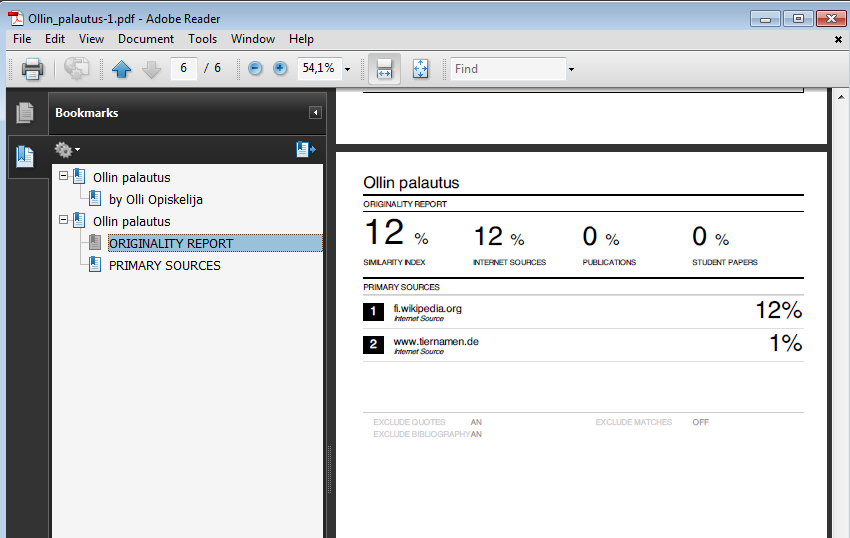Screen dimensions: 850x538
Task: Click the page number field showing 6
Action: [184, 68]
